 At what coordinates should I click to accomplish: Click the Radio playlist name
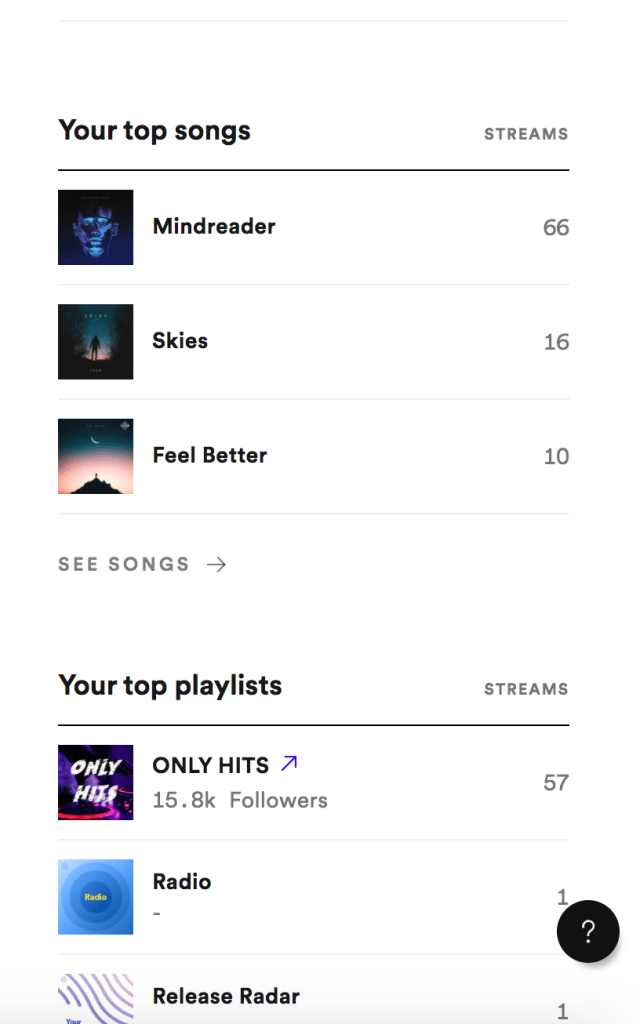[182, 881]
